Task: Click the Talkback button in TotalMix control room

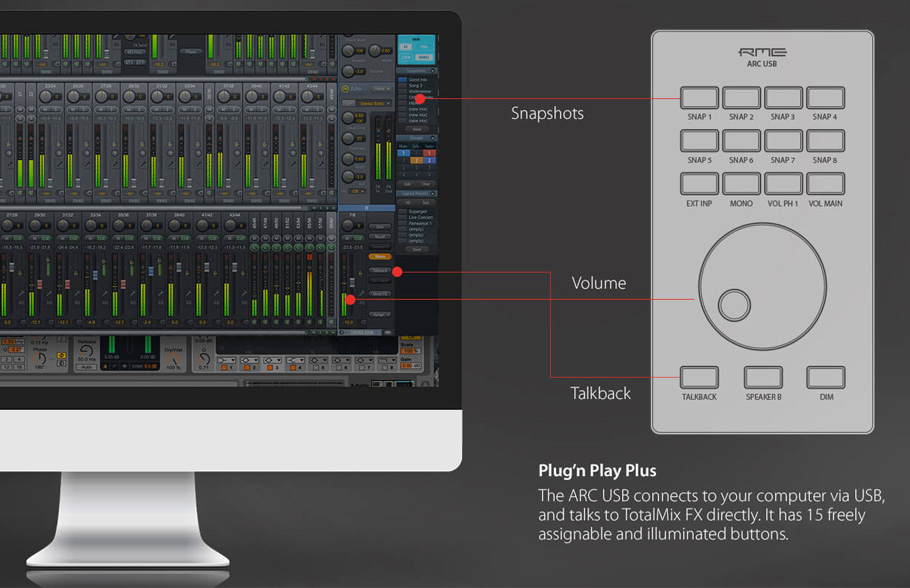Action: click(x=380, y=270)
